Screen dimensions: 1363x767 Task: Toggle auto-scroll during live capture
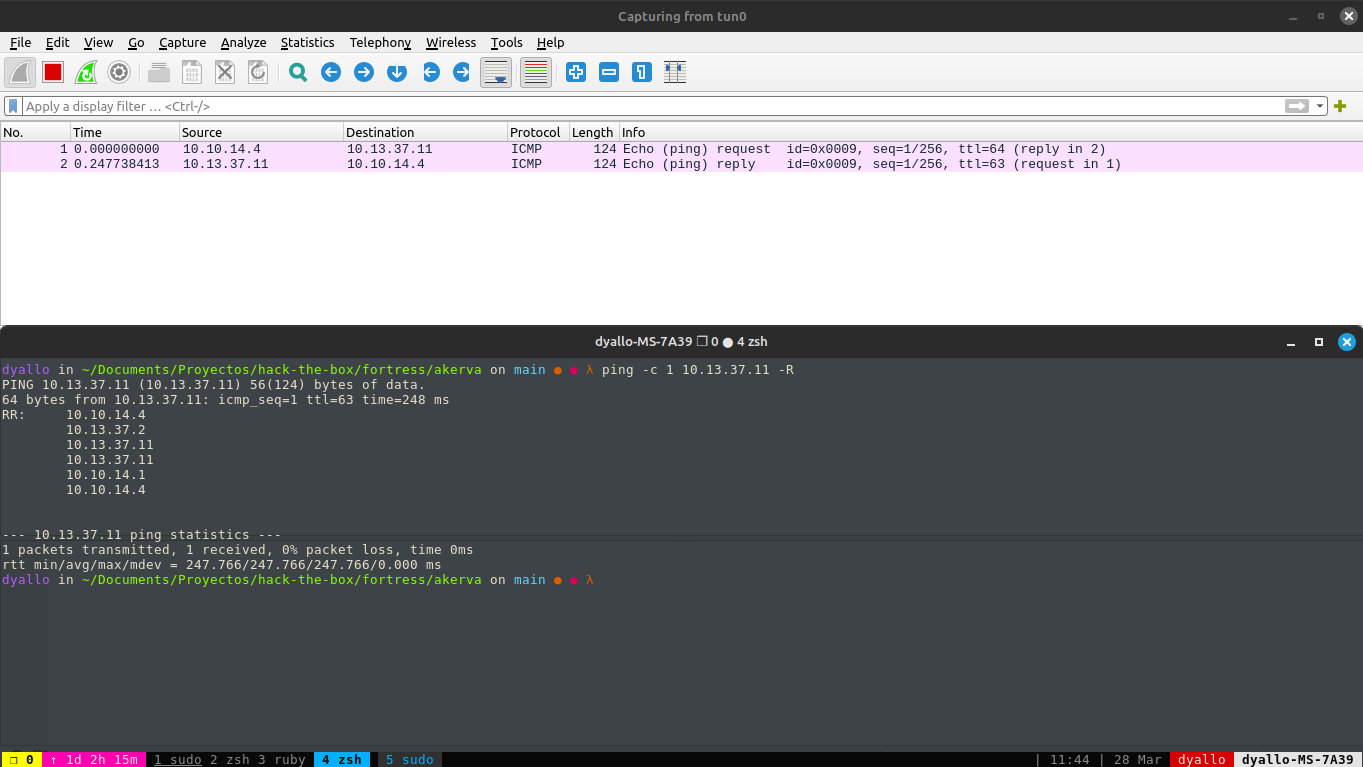click(496, 72)
